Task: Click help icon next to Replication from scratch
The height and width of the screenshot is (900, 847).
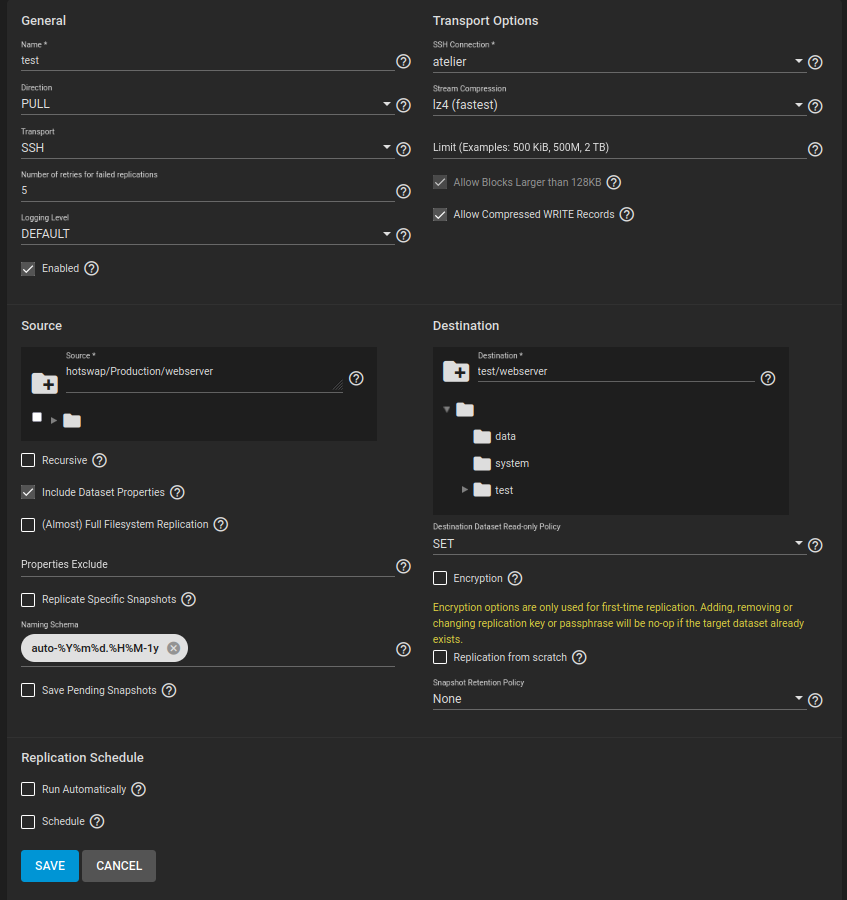Action: [x=578, y=658]
